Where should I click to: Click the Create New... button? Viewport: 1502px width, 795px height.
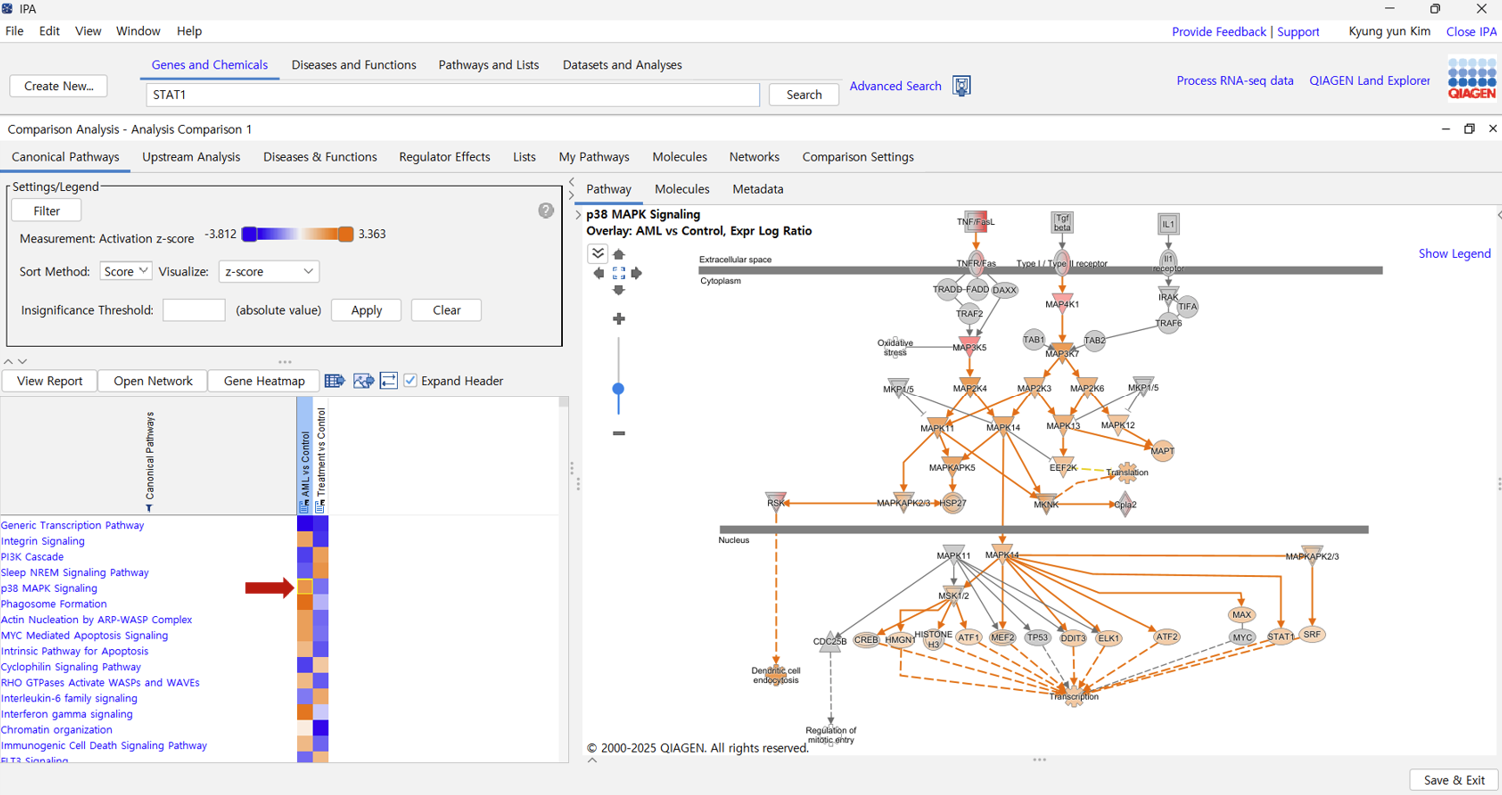tap(59, 86)
